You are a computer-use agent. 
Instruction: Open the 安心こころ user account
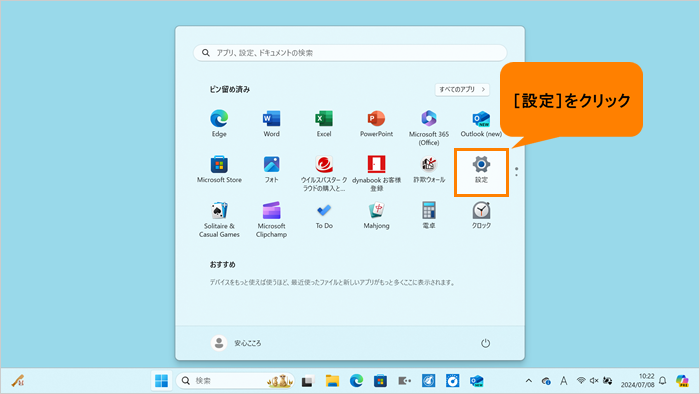[236, 343]
